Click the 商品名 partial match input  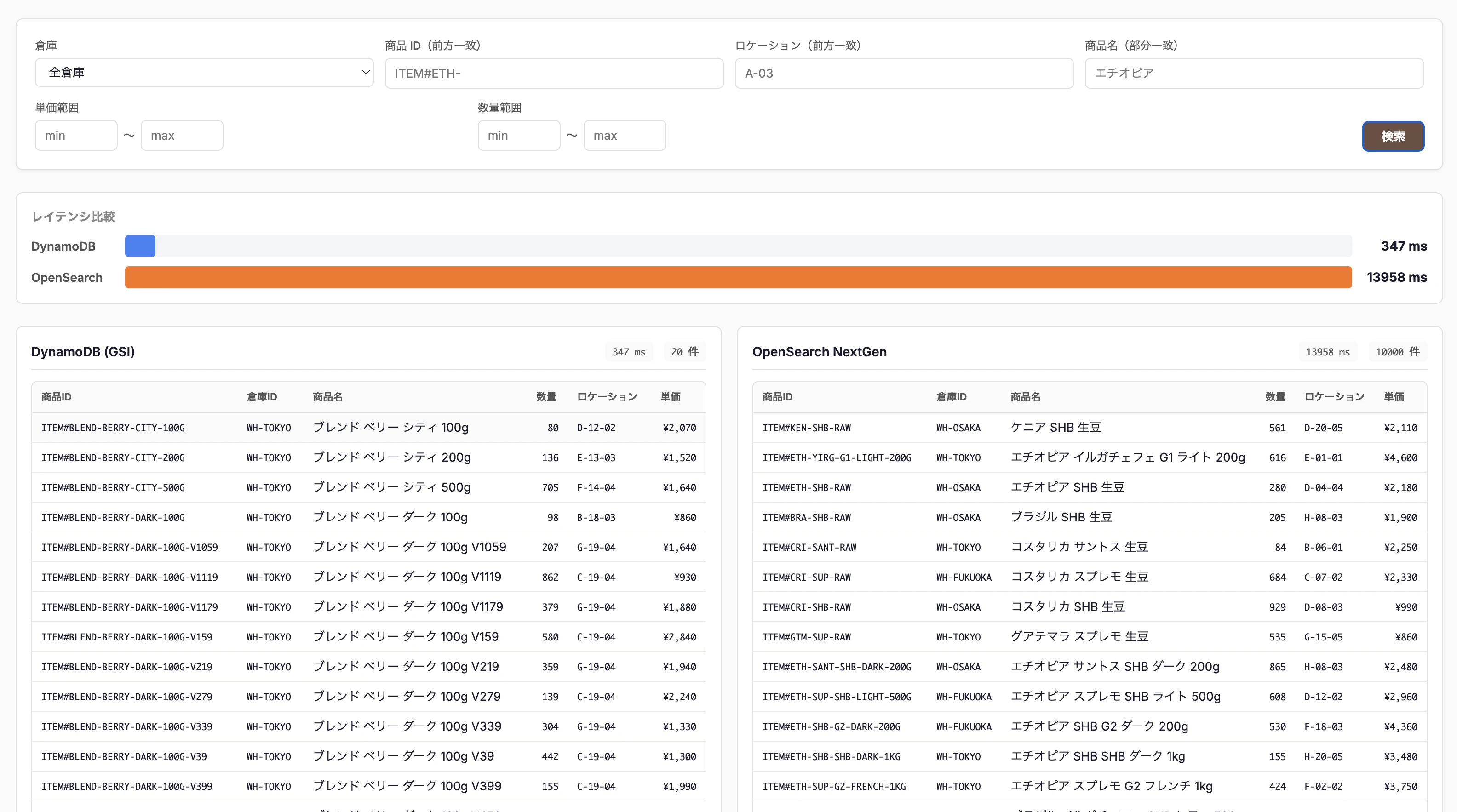tap(1254, 73)
